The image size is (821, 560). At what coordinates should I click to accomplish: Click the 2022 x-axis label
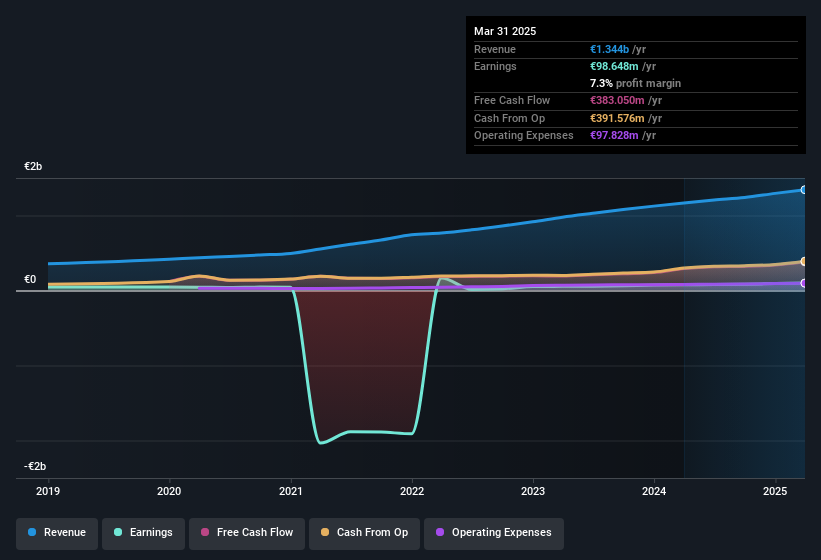point(412,491)
